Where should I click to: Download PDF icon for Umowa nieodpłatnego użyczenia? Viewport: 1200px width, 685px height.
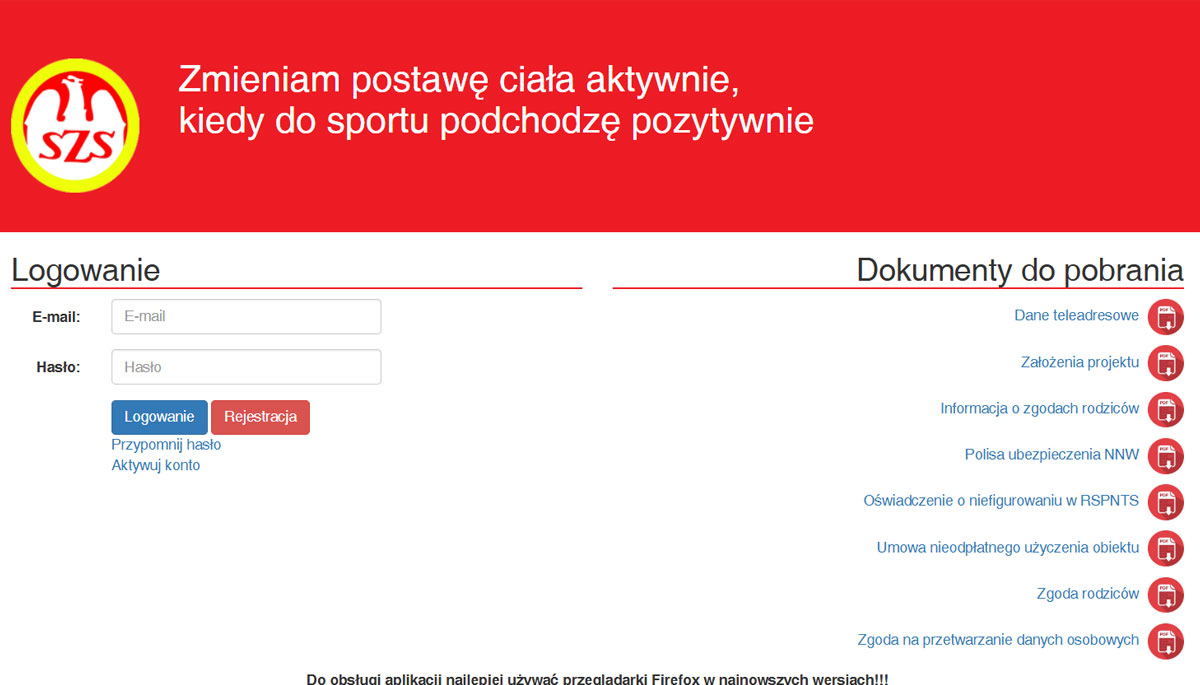pyautogui.click(x=1165, y=548)
